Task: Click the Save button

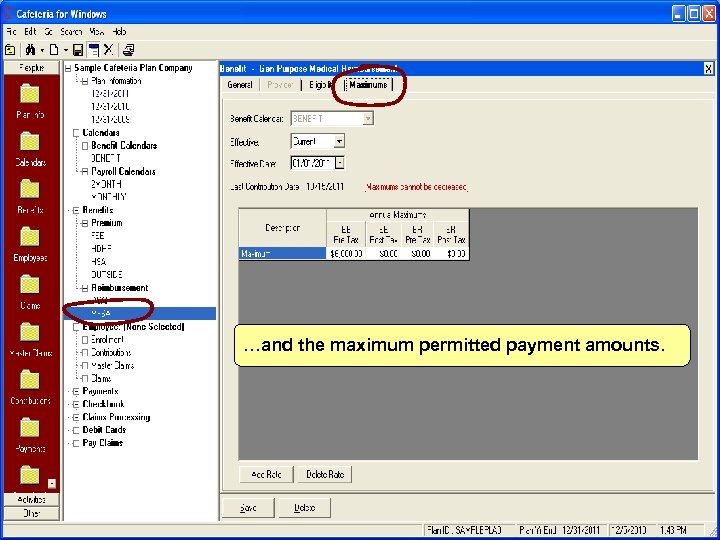Action: tap(248, 508)
